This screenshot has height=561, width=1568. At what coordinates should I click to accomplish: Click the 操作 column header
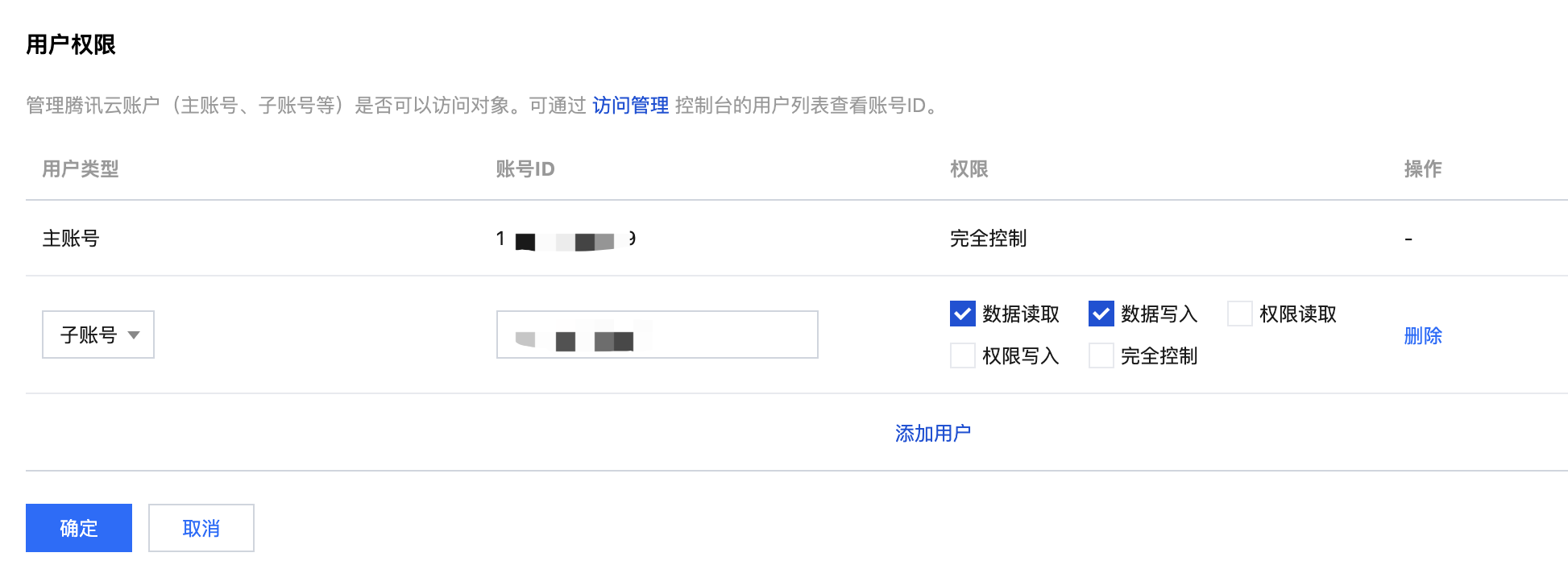point(1423,169)
